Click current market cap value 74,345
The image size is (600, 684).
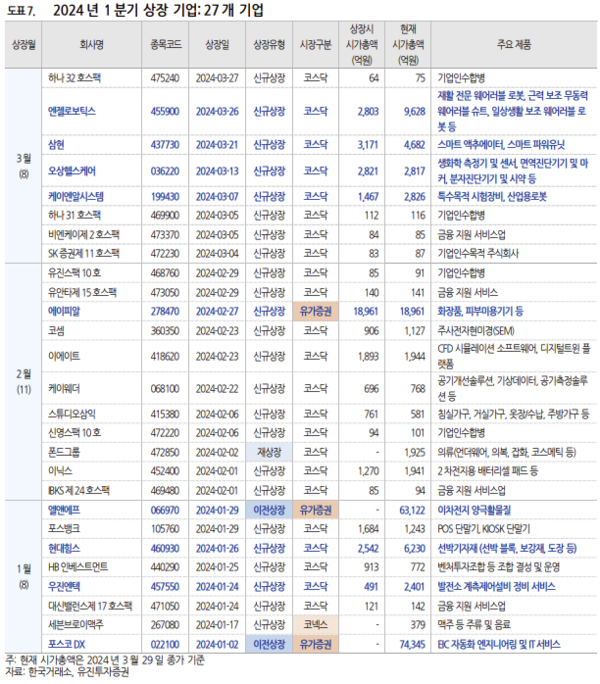(x=411, y=644)
